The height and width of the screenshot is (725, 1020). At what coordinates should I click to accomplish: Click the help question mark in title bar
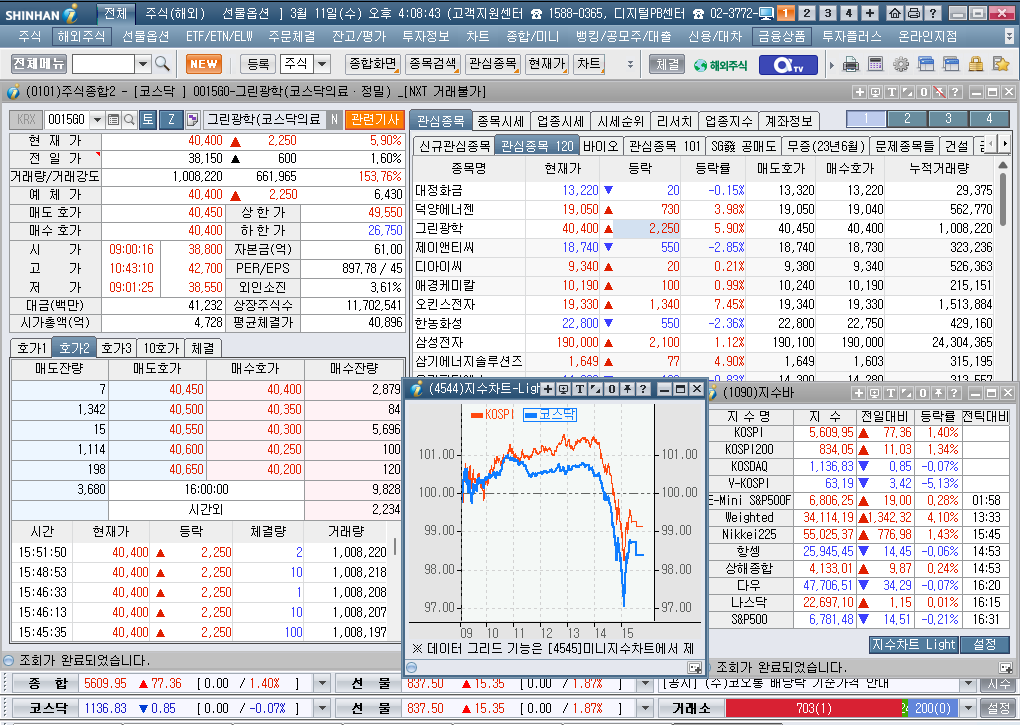pos(933,13)
